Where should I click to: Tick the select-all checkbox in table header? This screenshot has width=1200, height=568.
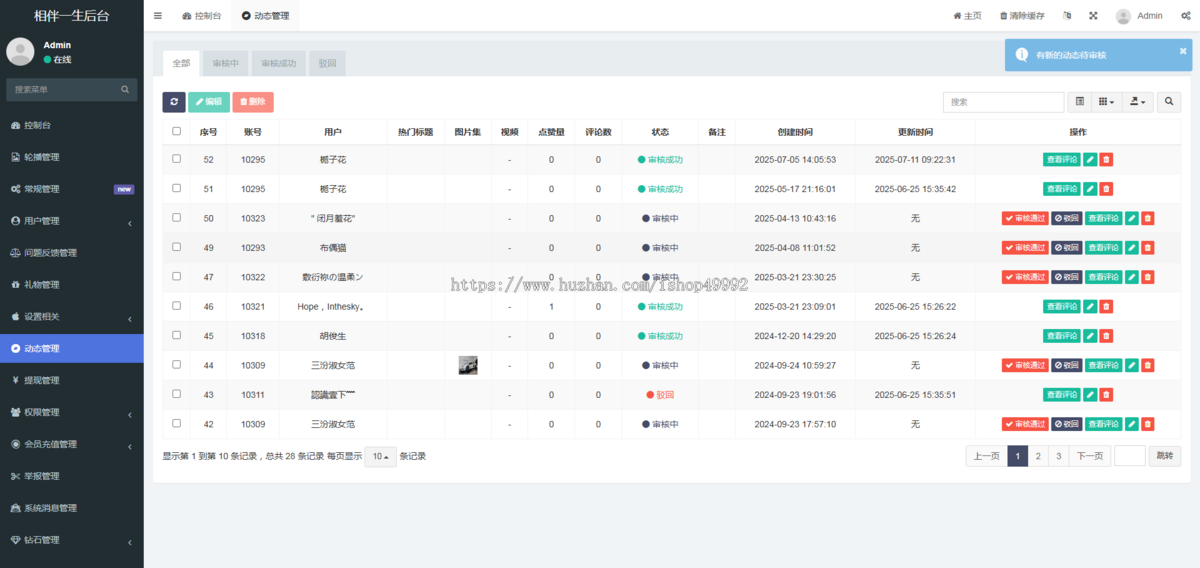177,131
